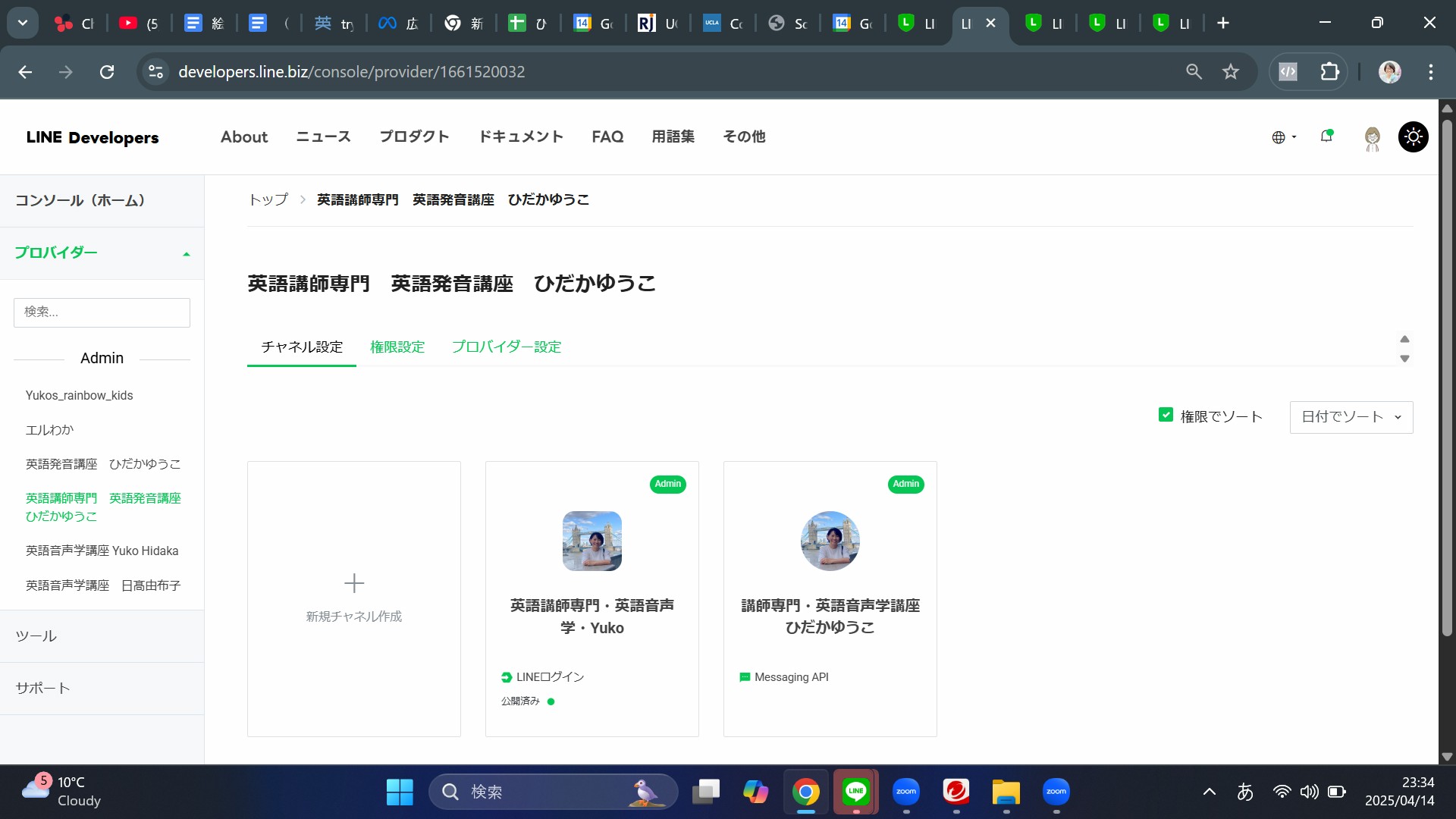Open the 用語集 page
Screen dimensions: 1456x819
(x=673, y=137)
